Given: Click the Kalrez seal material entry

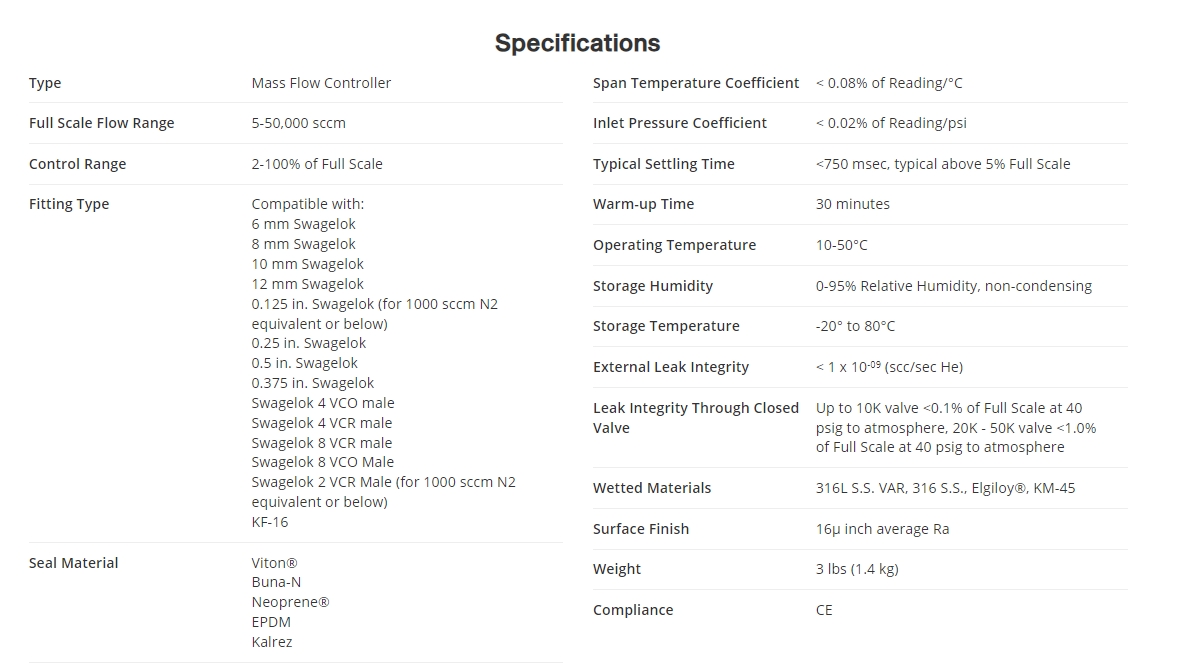Looking at the screenshot, I should click(x=272, y=642).
